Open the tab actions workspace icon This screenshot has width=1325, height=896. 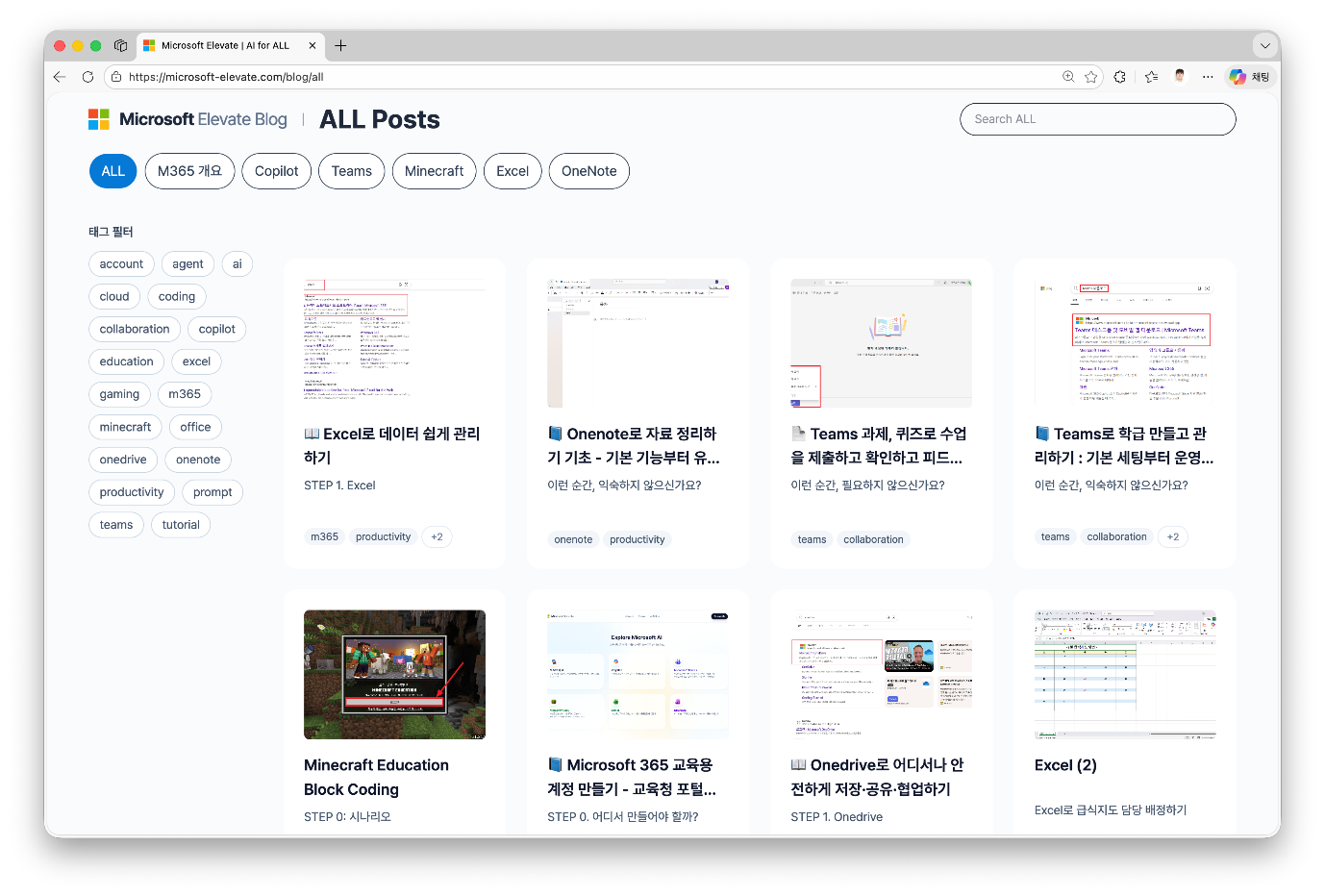pyautogui.click(x=120, y=45)
